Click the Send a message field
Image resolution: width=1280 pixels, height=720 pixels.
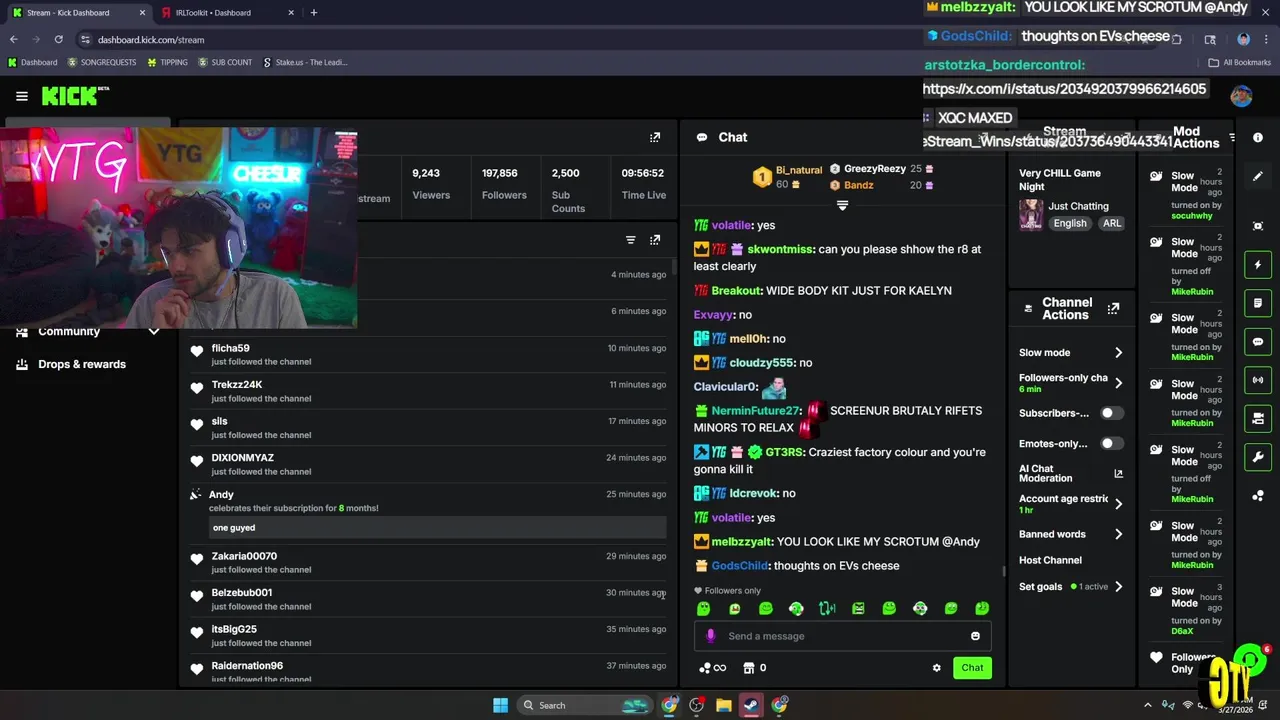coord(842,636)
